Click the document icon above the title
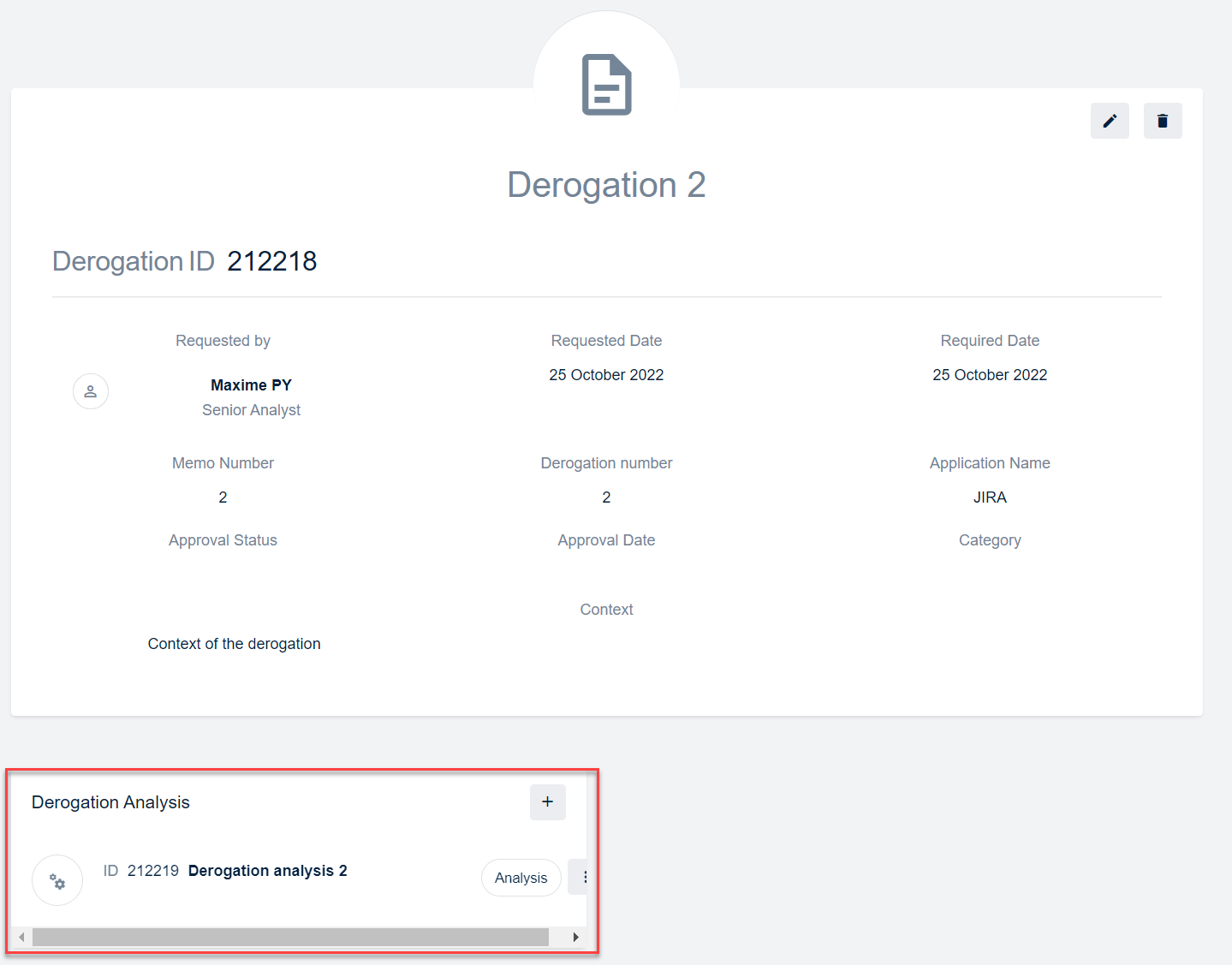 coord(606,85)
